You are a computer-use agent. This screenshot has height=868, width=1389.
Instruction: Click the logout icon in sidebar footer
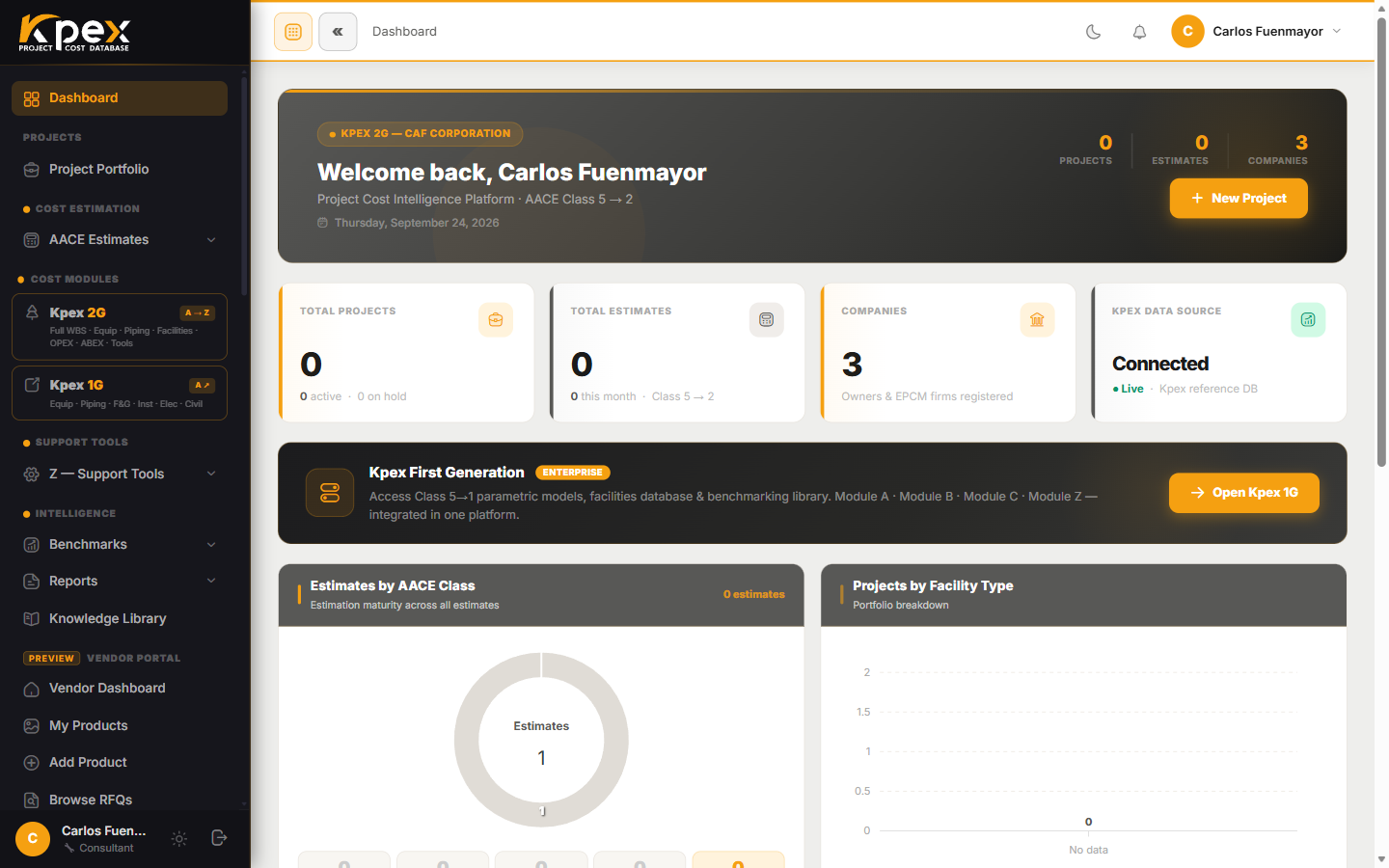[x=219, y=838]
